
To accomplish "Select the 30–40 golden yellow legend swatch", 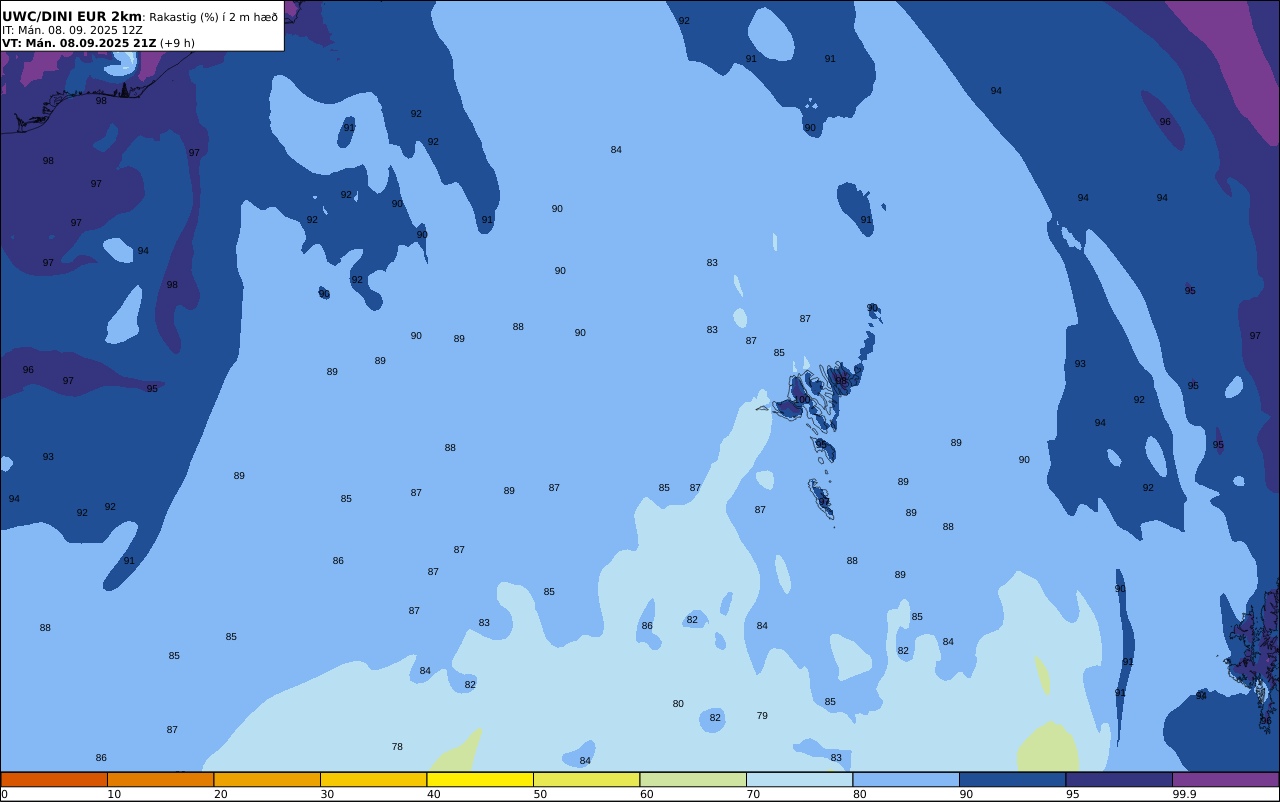I will click(374, 779).
